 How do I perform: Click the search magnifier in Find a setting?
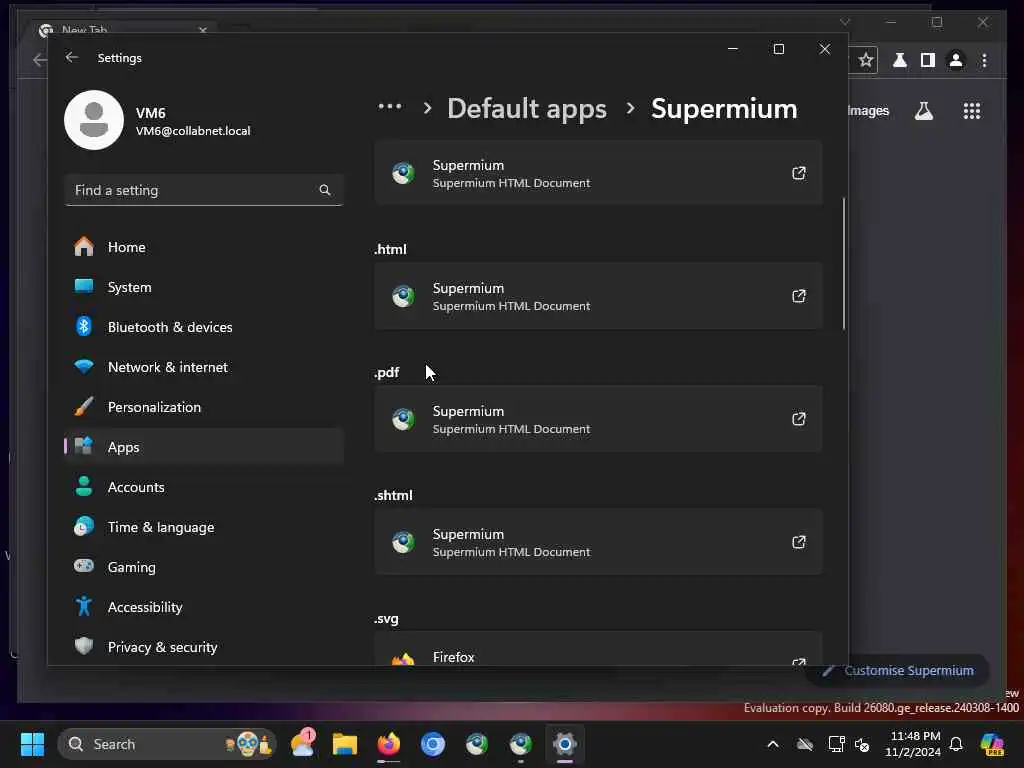pos(325,190)
